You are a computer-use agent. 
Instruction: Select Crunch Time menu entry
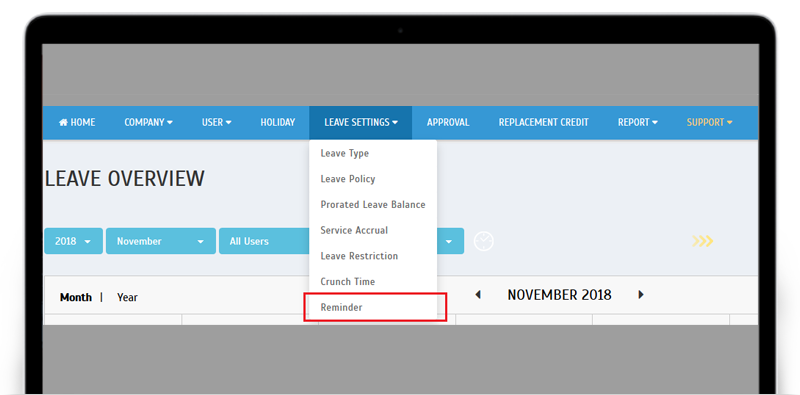373,281
